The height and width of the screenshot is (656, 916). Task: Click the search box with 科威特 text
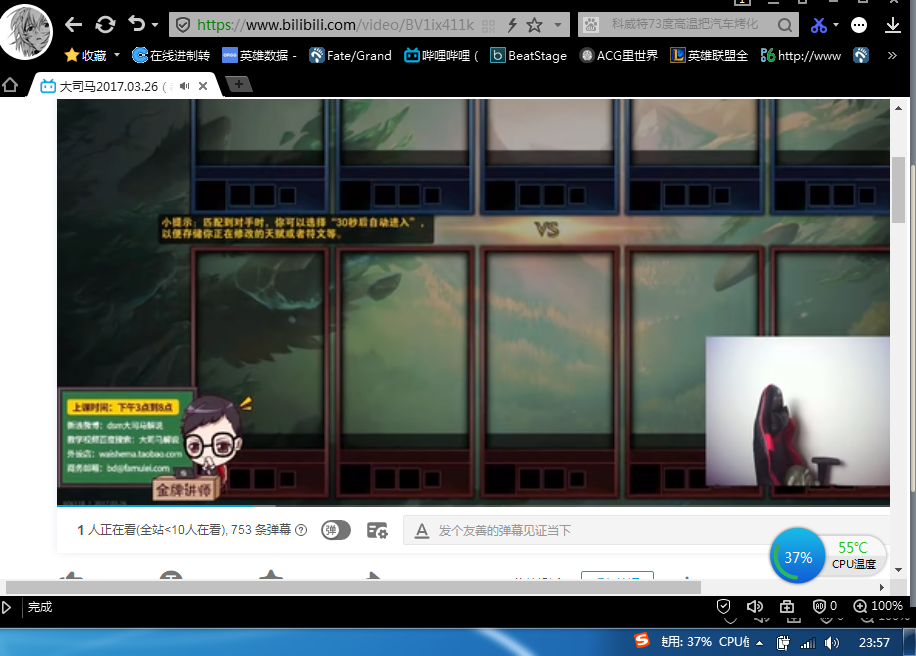point(685,24)
